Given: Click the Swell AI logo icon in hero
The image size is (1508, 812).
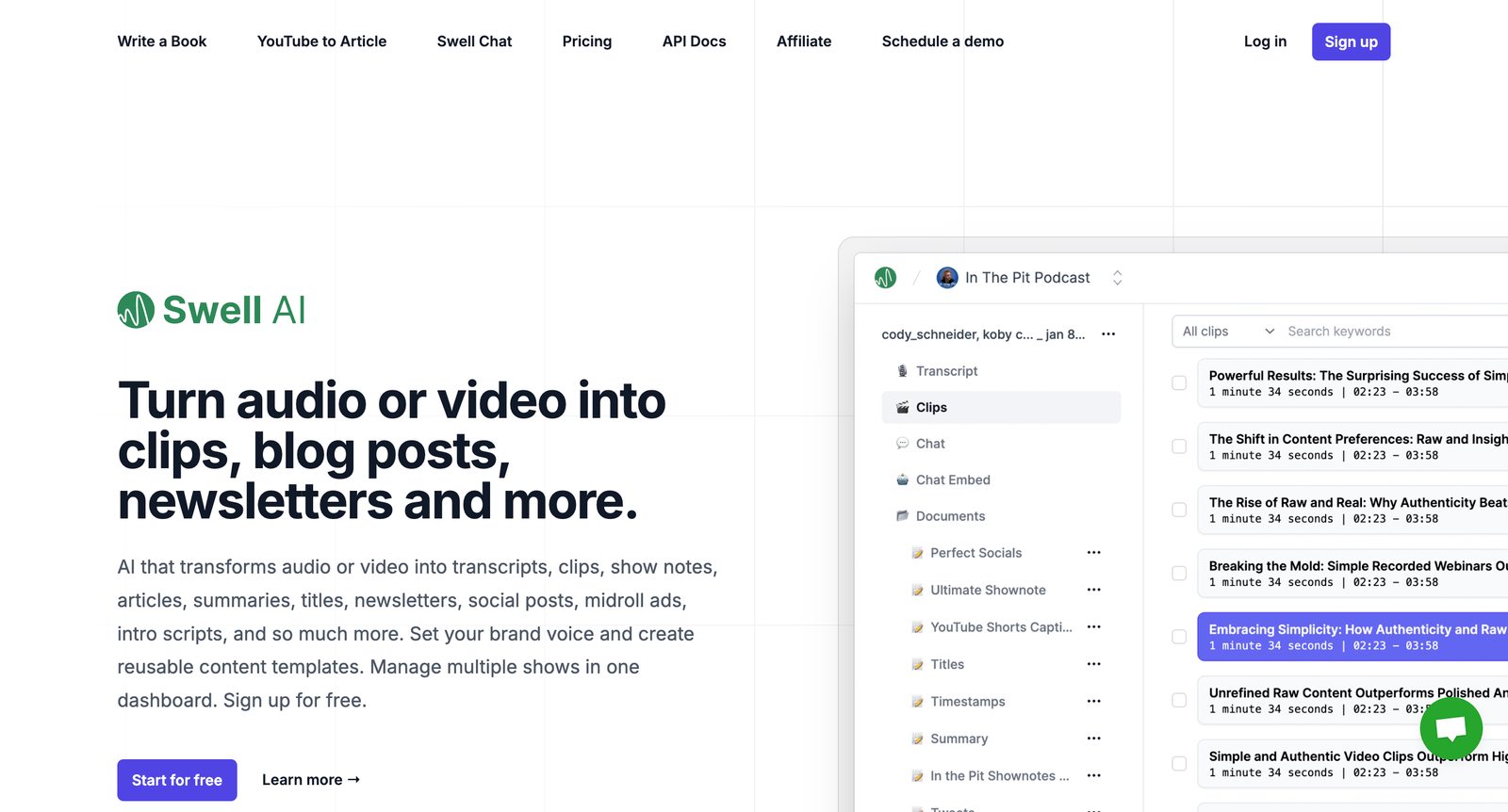Looking at the screenshot, I should [136, 310].
